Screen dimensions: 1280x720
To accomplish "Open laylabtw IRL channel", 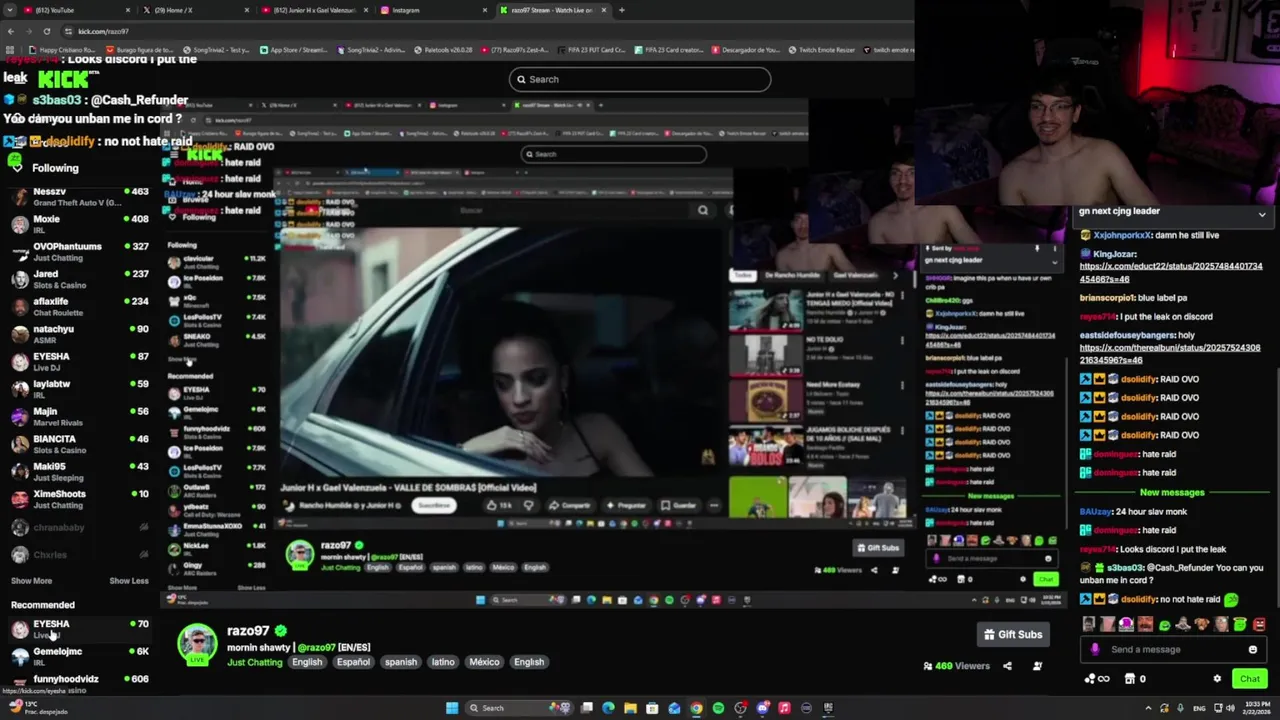I will coord(80,389).
